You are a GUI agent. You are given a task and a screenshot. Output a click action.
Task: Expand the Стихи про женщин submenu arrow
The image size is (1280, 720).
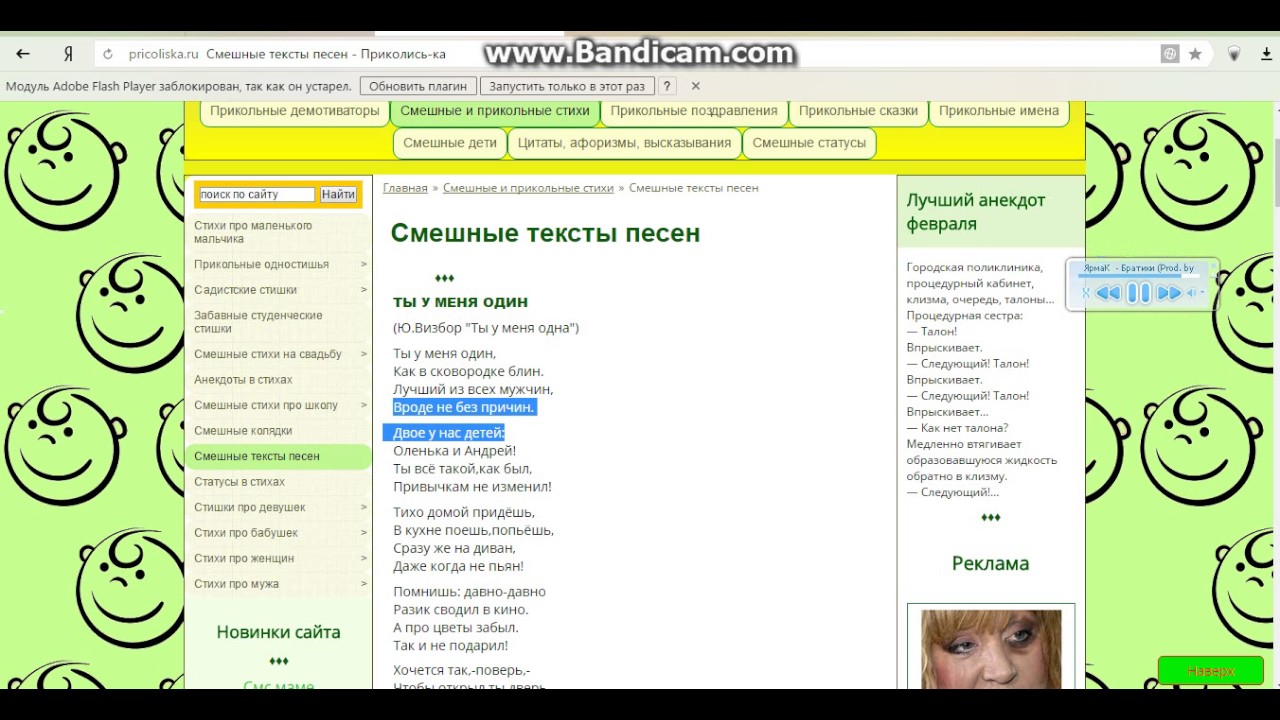coord(363,558)
